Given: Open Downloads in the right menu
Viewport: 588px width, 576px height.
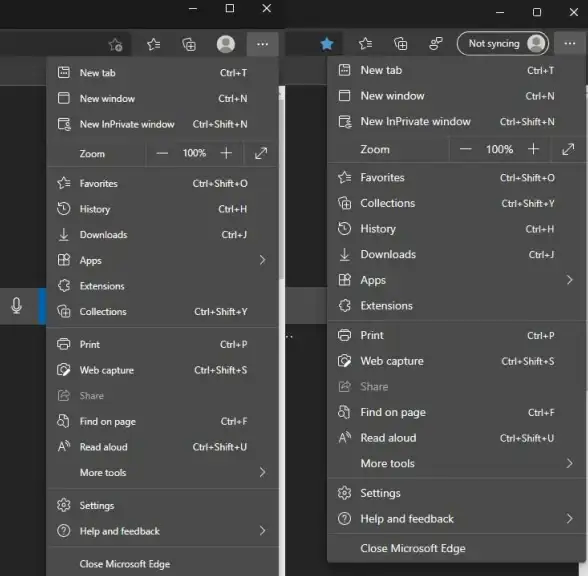Looking at the screenshot, I should point(456,255).
